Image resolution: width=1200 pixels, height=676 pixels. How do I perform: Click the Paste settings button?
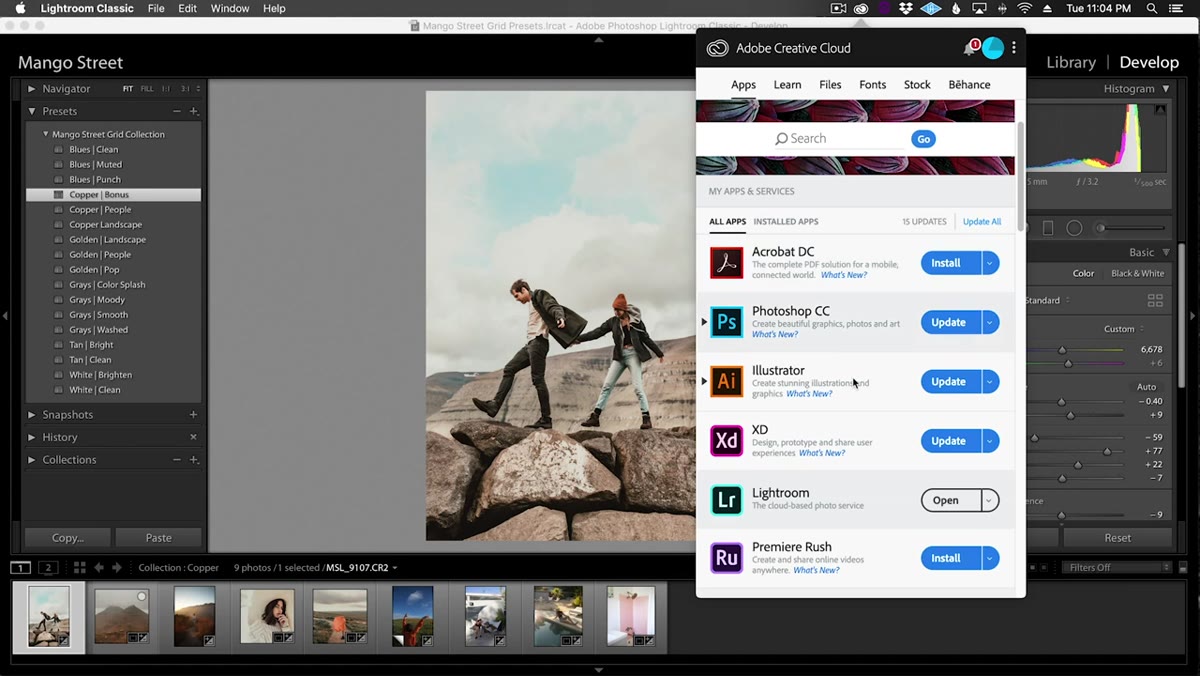158,537
